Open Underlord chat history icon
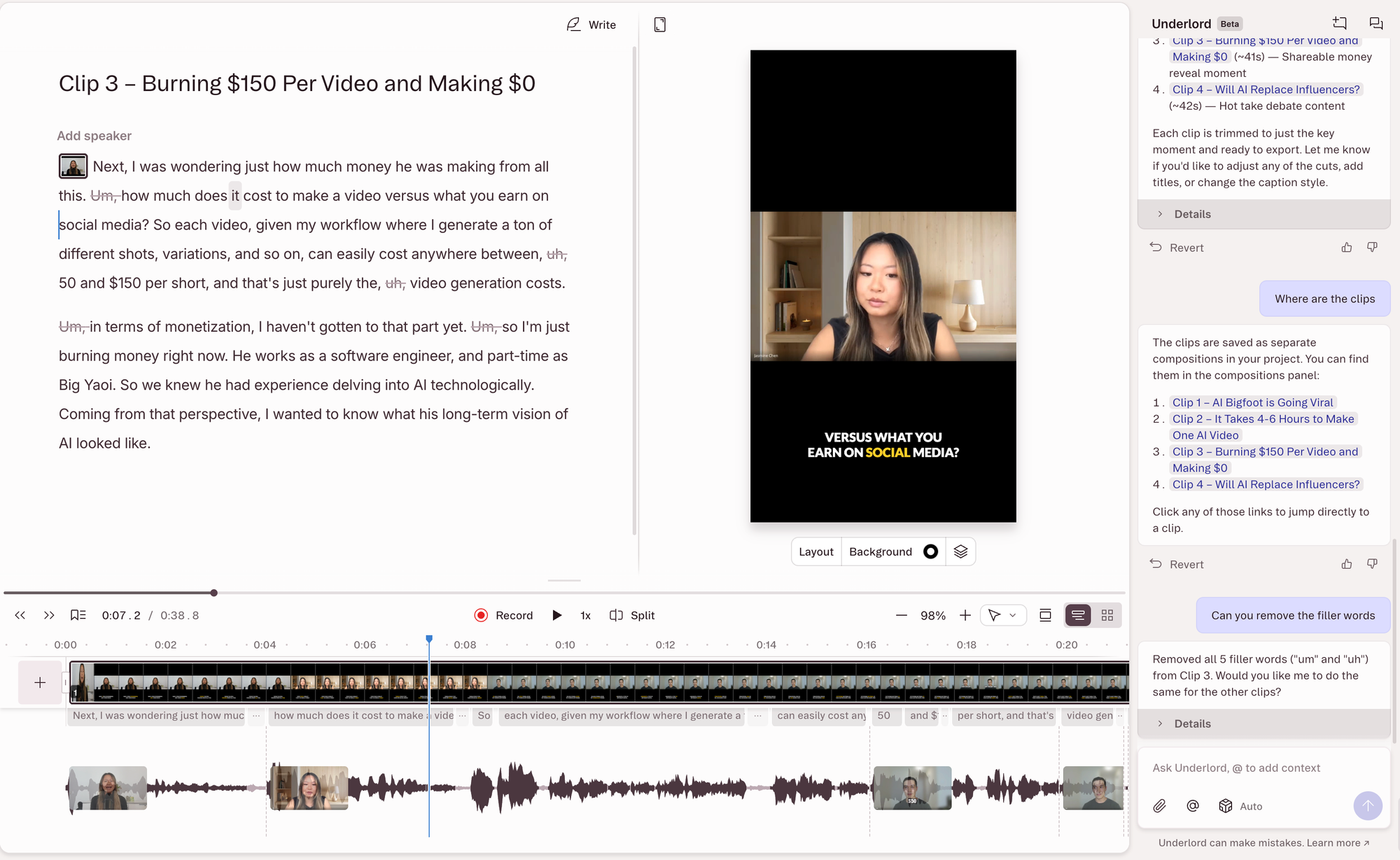1400x860 pixels. (x=1376, y=23)
